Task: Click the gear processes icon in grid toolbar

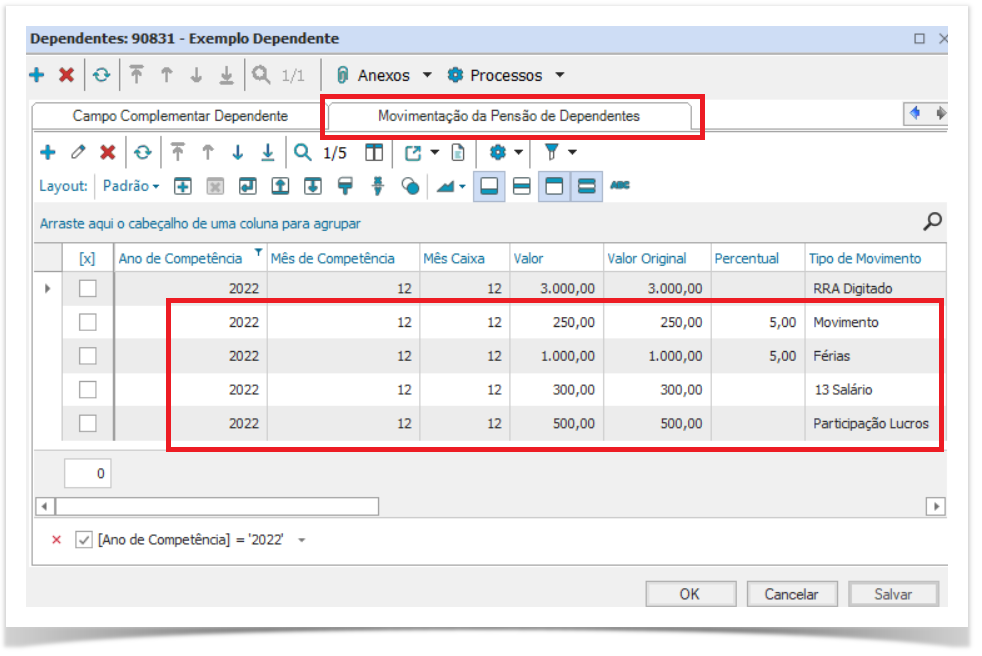Action: pyautogui.click(x=497, y=152)
